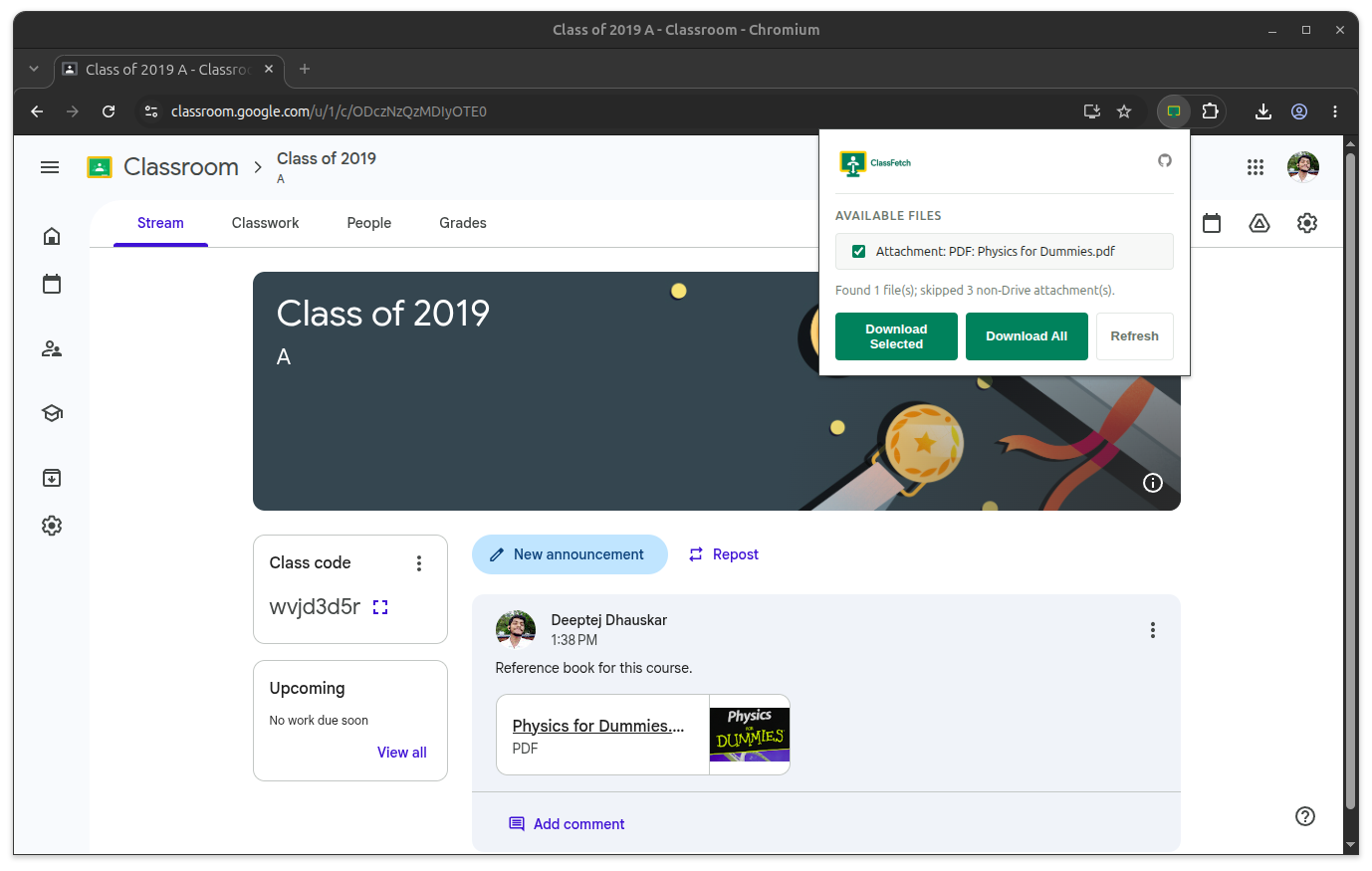Switch to the People tab
Screen dimensions: 1372x871
point(369,223)
